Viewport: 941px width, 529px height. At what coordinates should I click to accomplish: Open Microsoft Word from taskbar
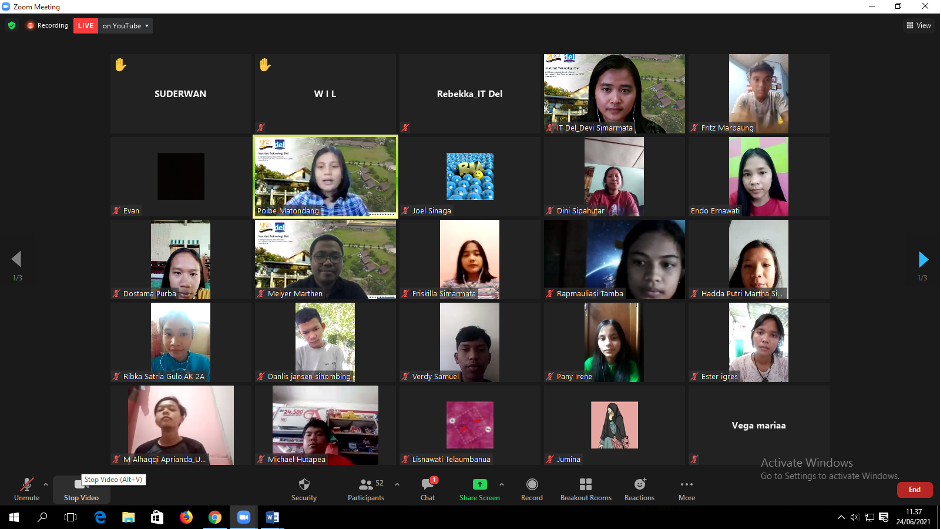tap(272, 517)
